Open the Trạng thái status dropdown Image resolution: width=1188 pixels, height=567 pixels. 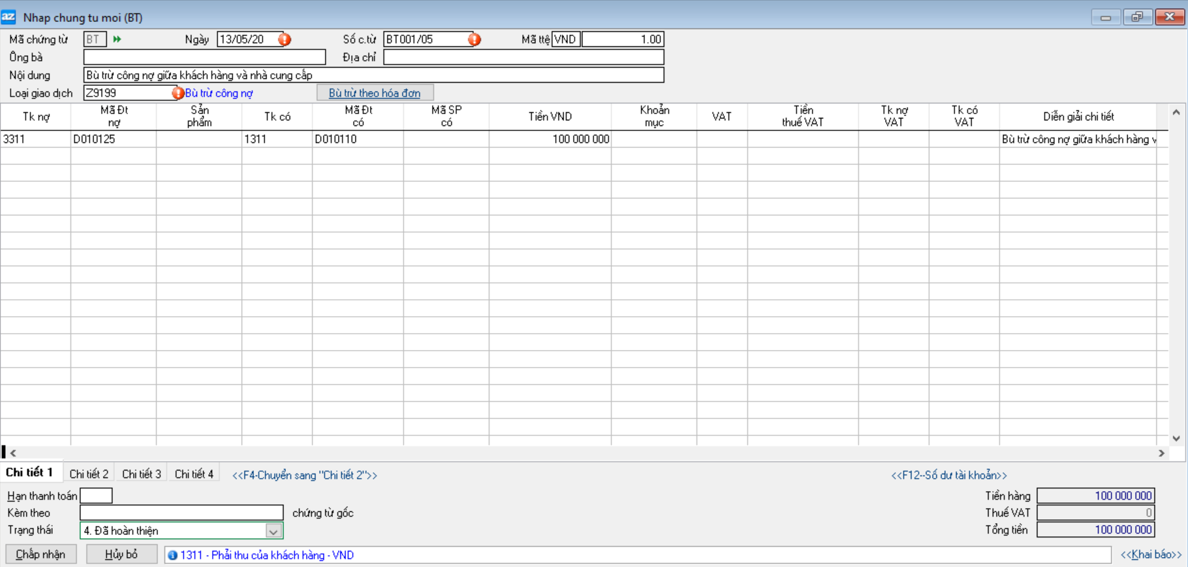point(273,531)
